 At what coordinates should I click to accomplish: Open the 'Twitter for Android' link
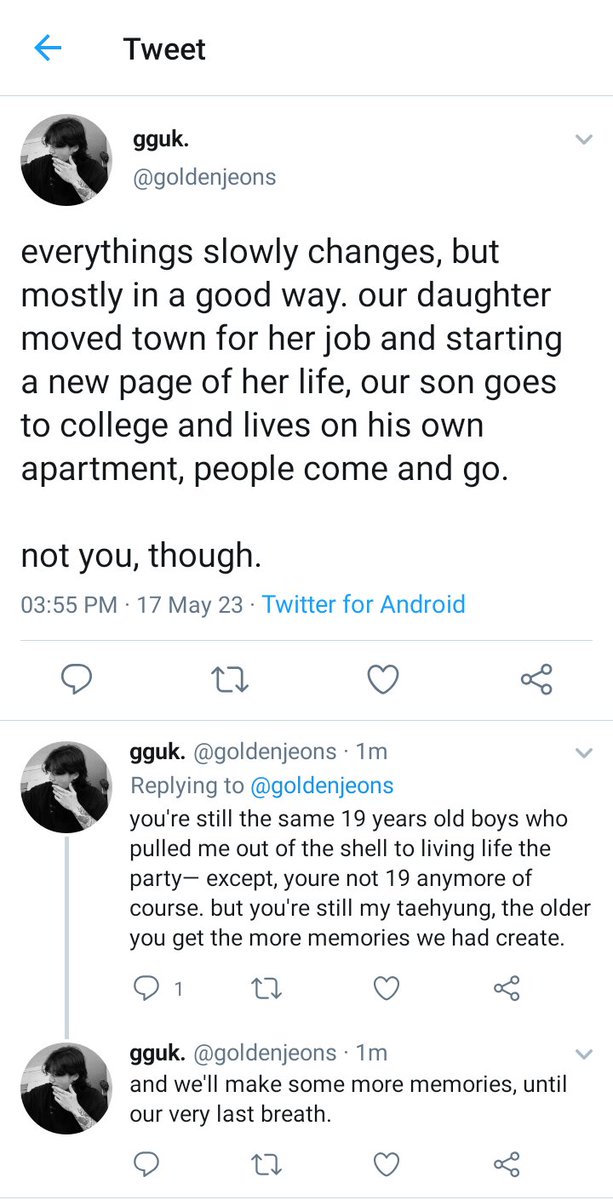pyautogui.click(x=363, y=604)
